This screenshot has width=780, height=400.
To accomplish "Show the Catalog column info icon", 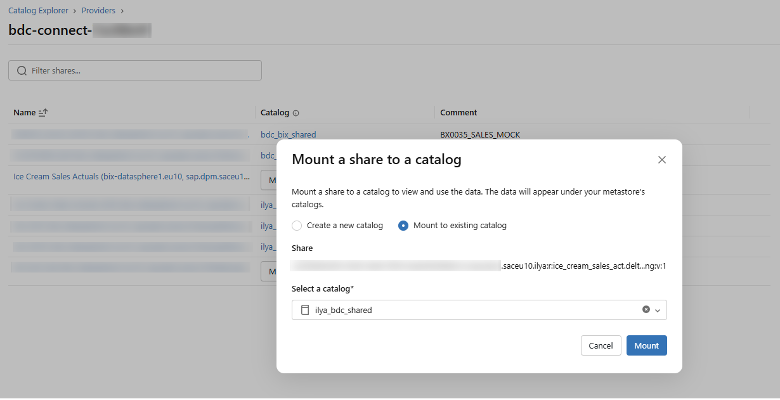I will [x=296, y=113].
